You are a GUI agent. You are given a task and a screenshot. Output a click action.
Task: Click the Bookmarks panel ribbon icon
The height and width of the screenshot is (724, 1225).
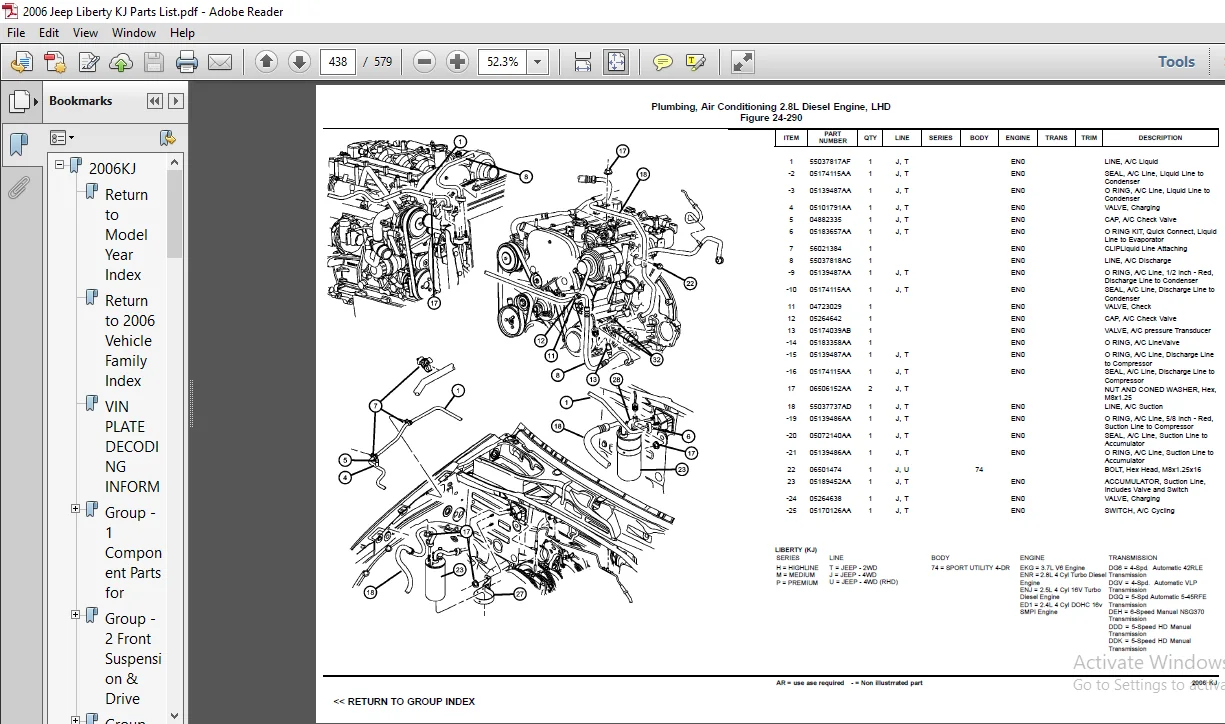19,145
